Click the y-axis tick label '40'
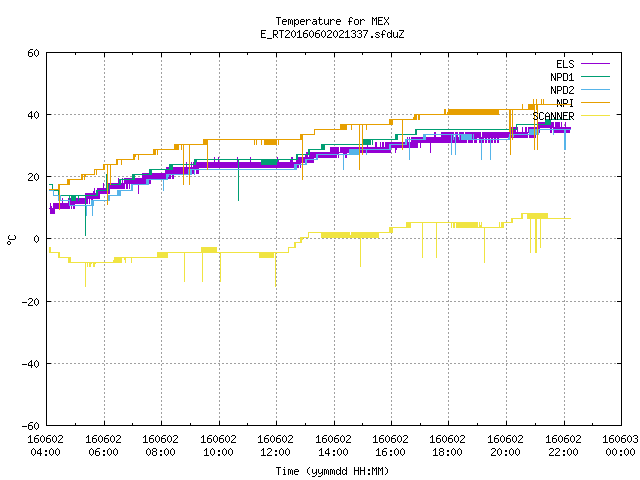Image resolution: width=640 pixels, height=480 pixels. (x=33, y=115)
